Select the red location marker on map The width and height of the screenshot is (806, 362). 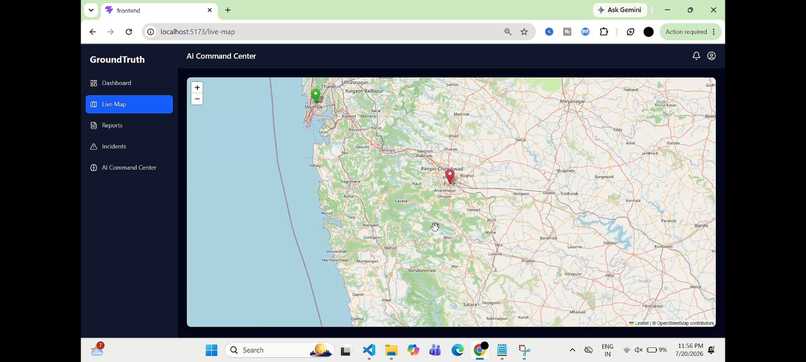click(x=450, y=176)
